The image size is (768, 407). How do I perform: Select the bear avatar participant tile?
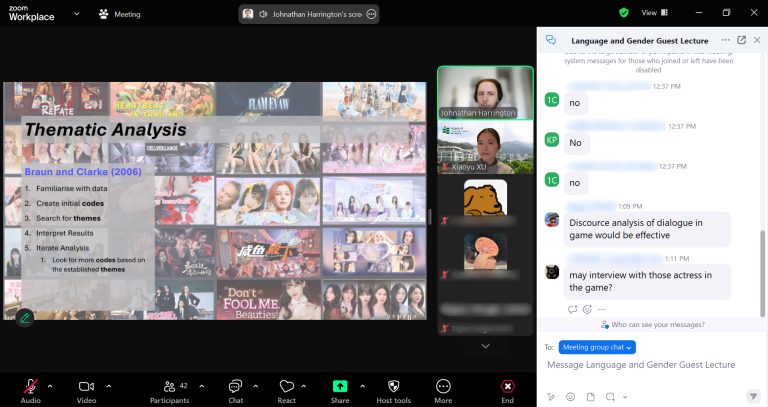click(x=485, y=201)
